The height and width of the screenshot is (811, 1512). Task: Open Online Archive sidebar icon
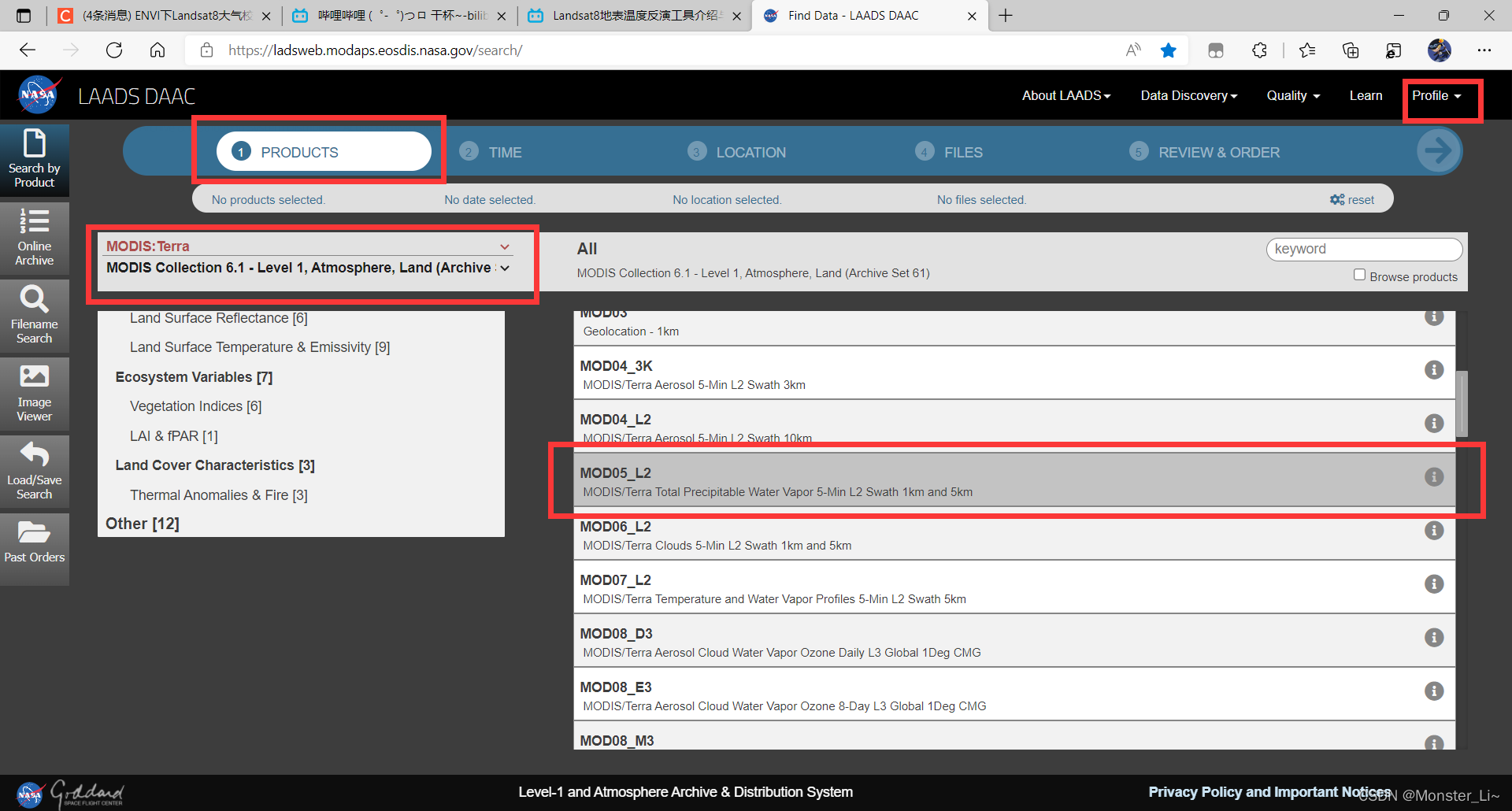point(34,238)
